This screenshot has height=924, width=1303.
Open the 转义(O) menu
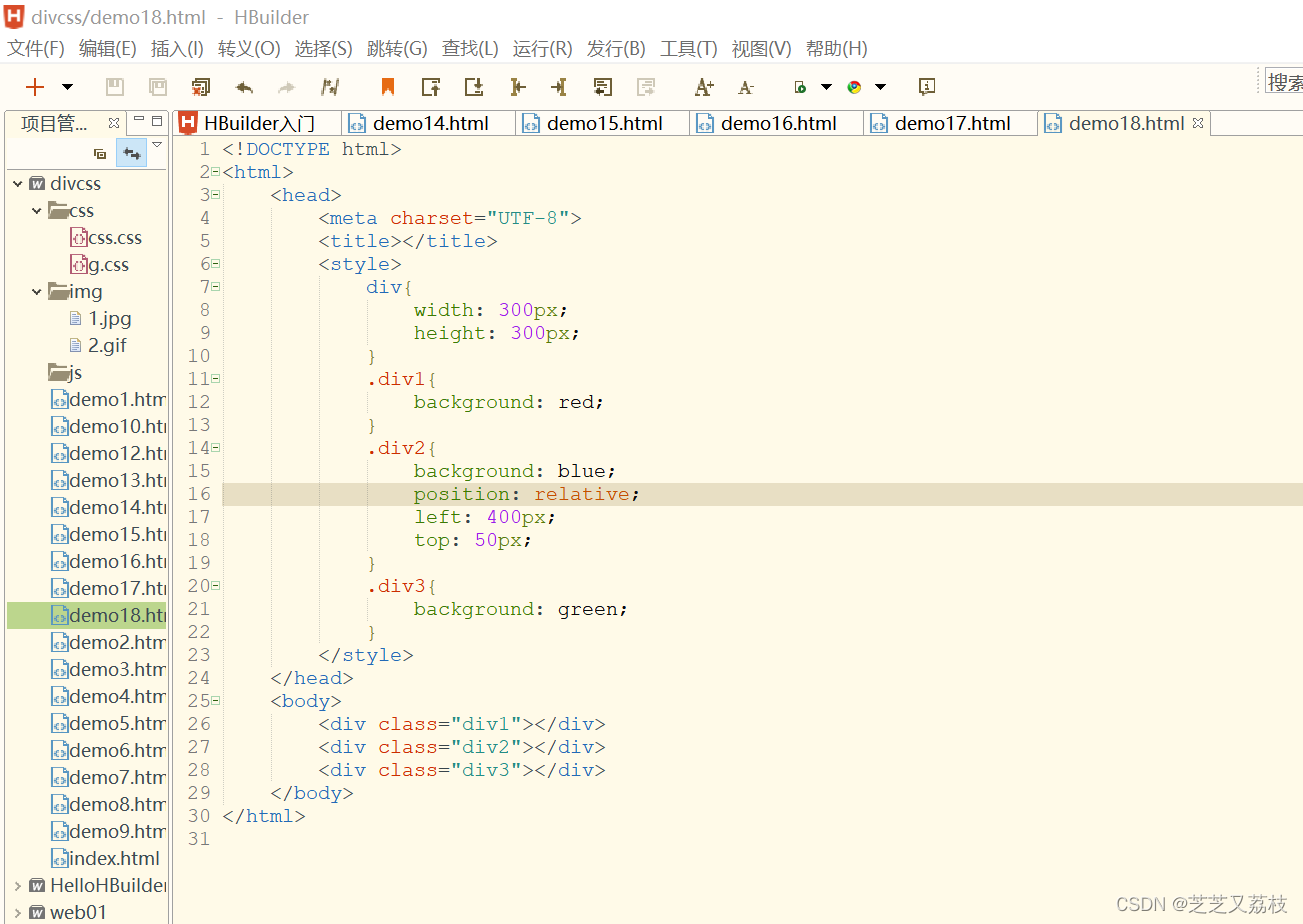pyautogui.click(x=249, y=48)
